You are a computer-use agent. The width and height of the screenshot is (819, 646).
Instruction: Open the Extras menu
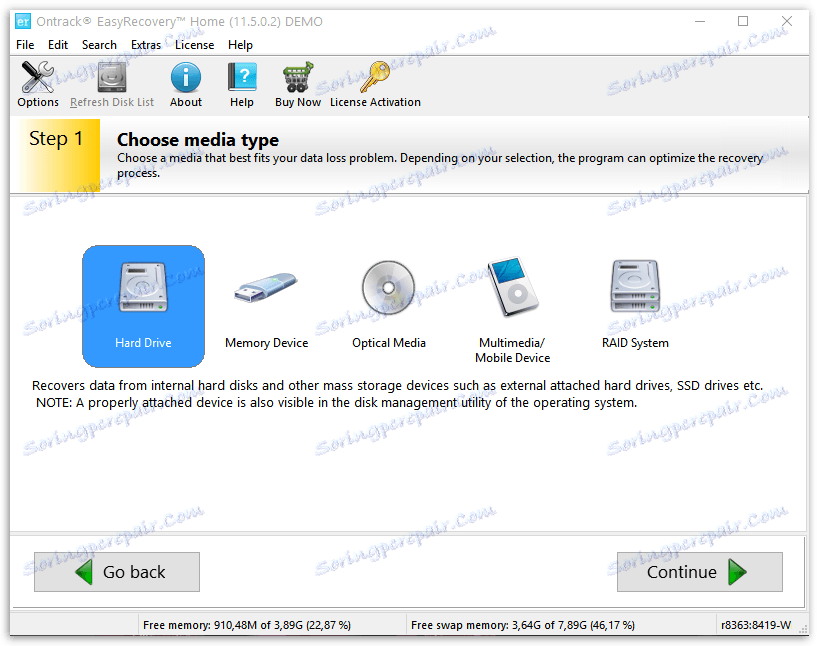point(145,44)
